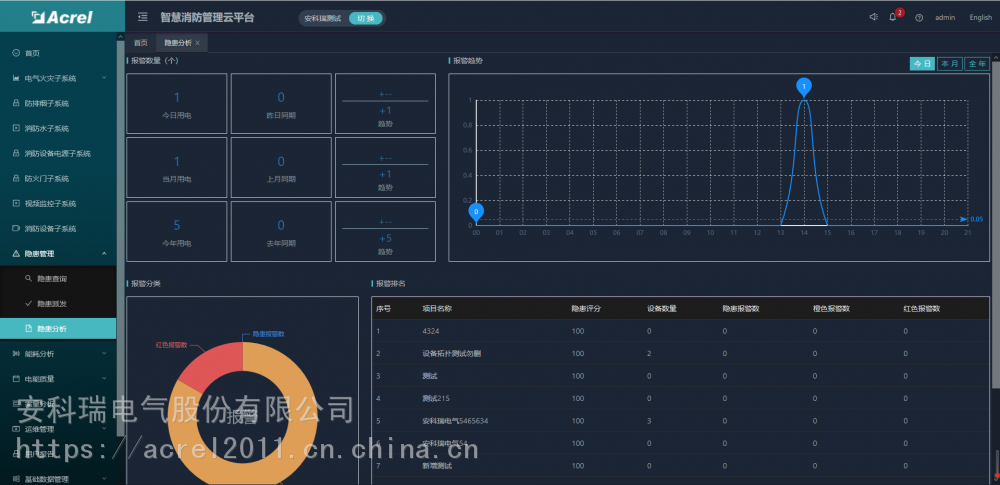Open 隐患查询 with the magnifier icon
The width and height of the screenshot is (1000, 485).
51,278
